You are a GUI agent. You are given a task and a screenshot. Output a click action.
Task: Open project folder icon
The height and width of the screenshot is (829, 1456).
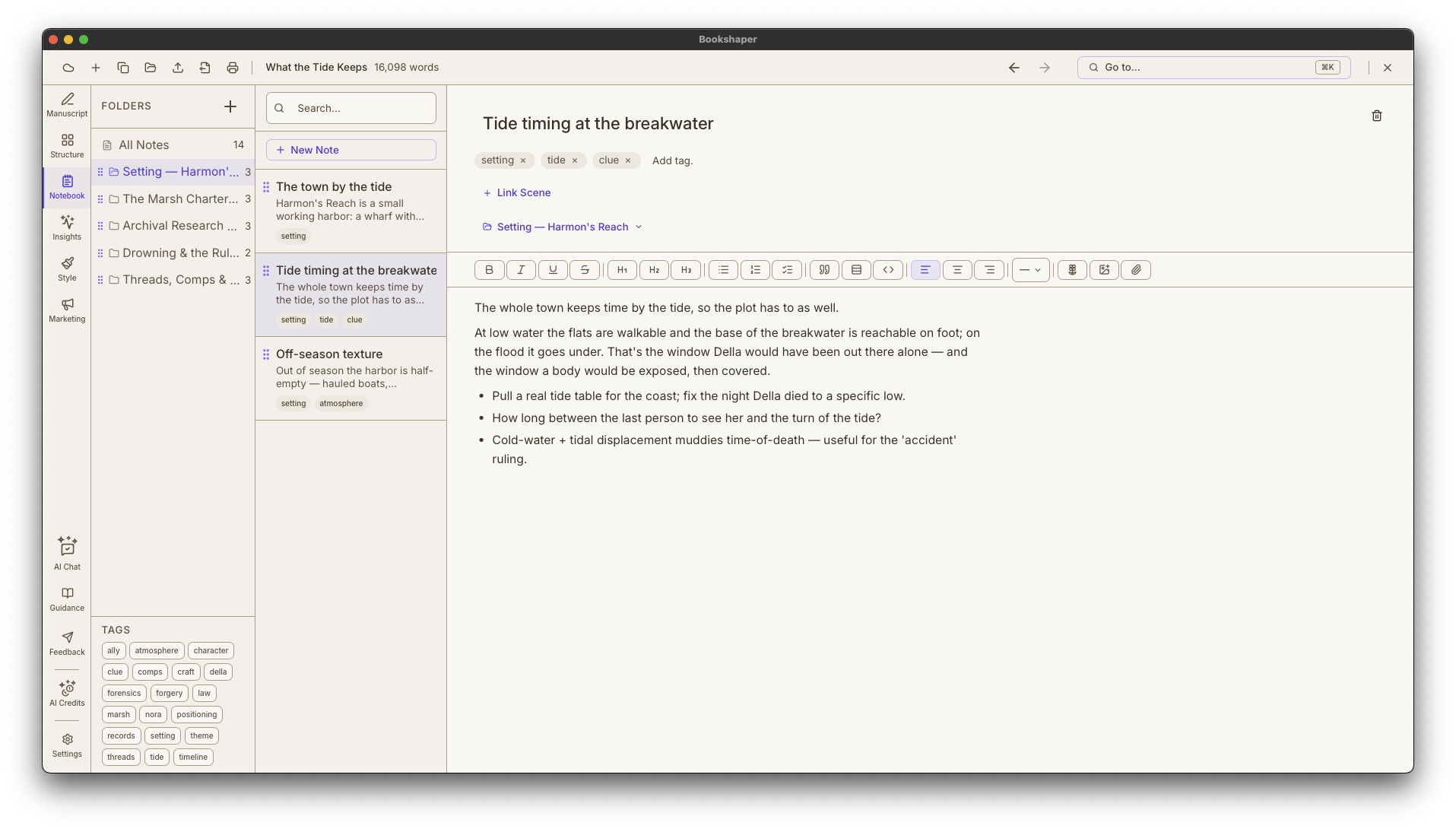click(x=151, y=68)
